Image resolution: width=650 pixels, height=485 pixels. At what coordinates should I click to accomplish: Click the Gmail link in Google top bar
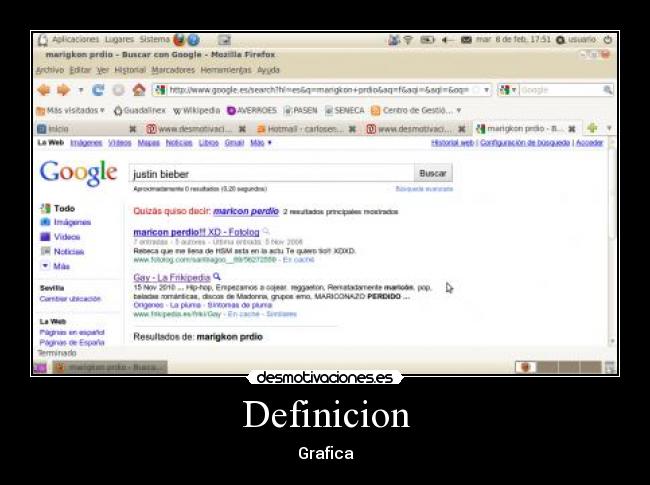click(234, 143)
